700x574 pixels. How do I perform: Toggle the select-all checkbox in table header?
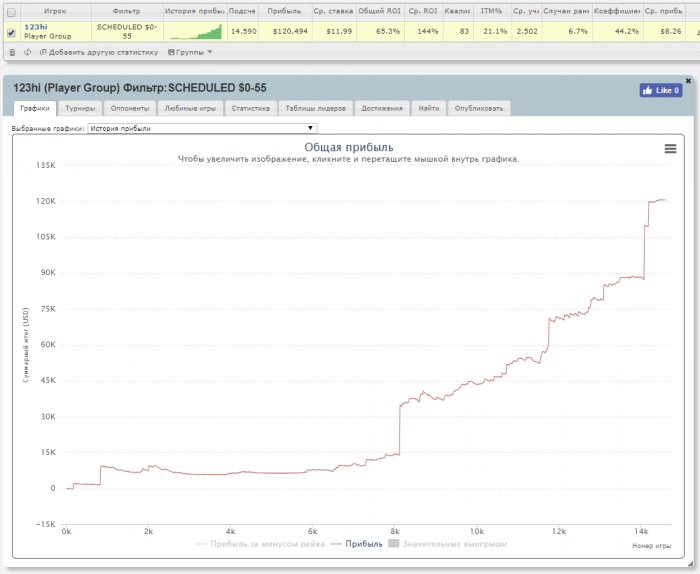pos(11,9)
